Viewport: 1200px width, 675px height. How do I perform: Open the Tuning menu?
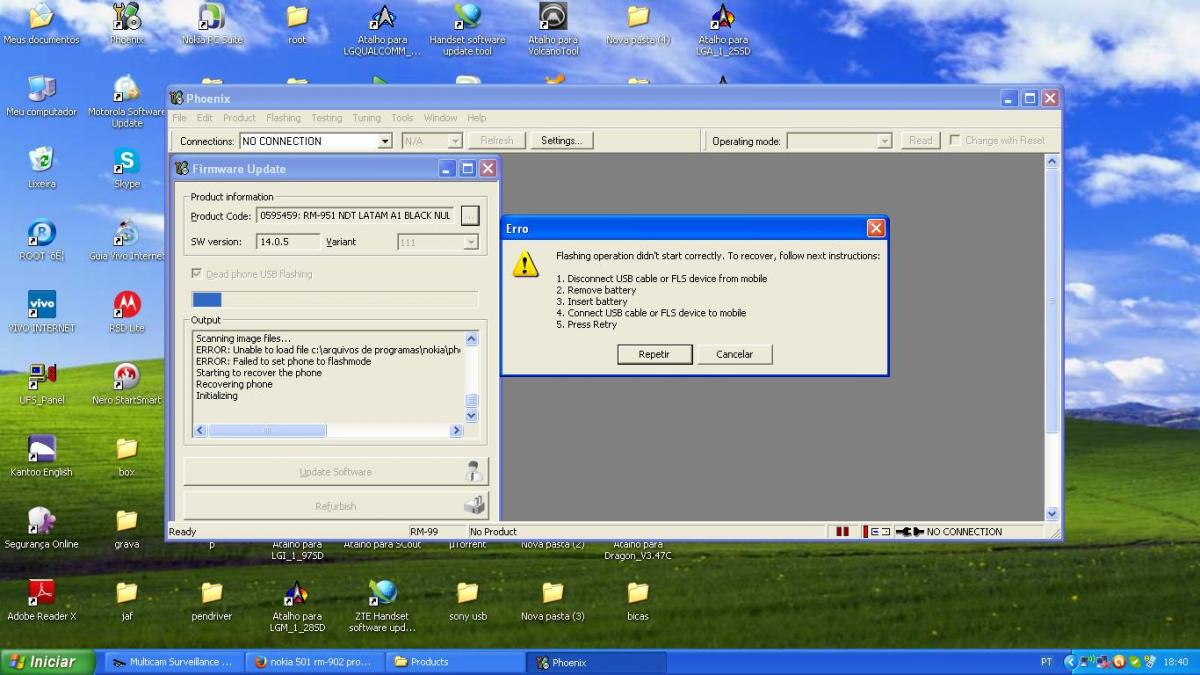366,118
